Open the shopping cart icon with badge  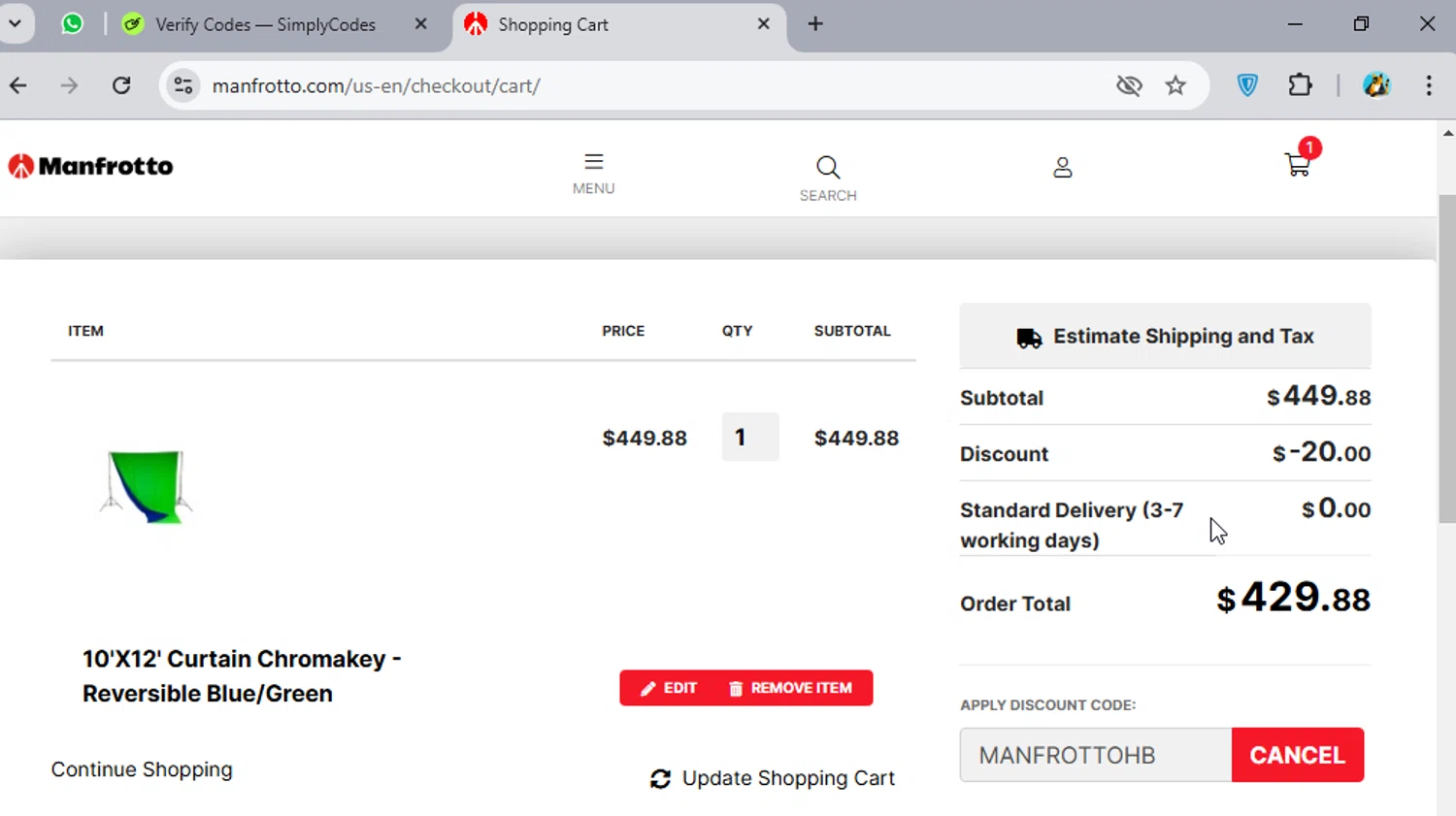click(x=1299, y=161)
